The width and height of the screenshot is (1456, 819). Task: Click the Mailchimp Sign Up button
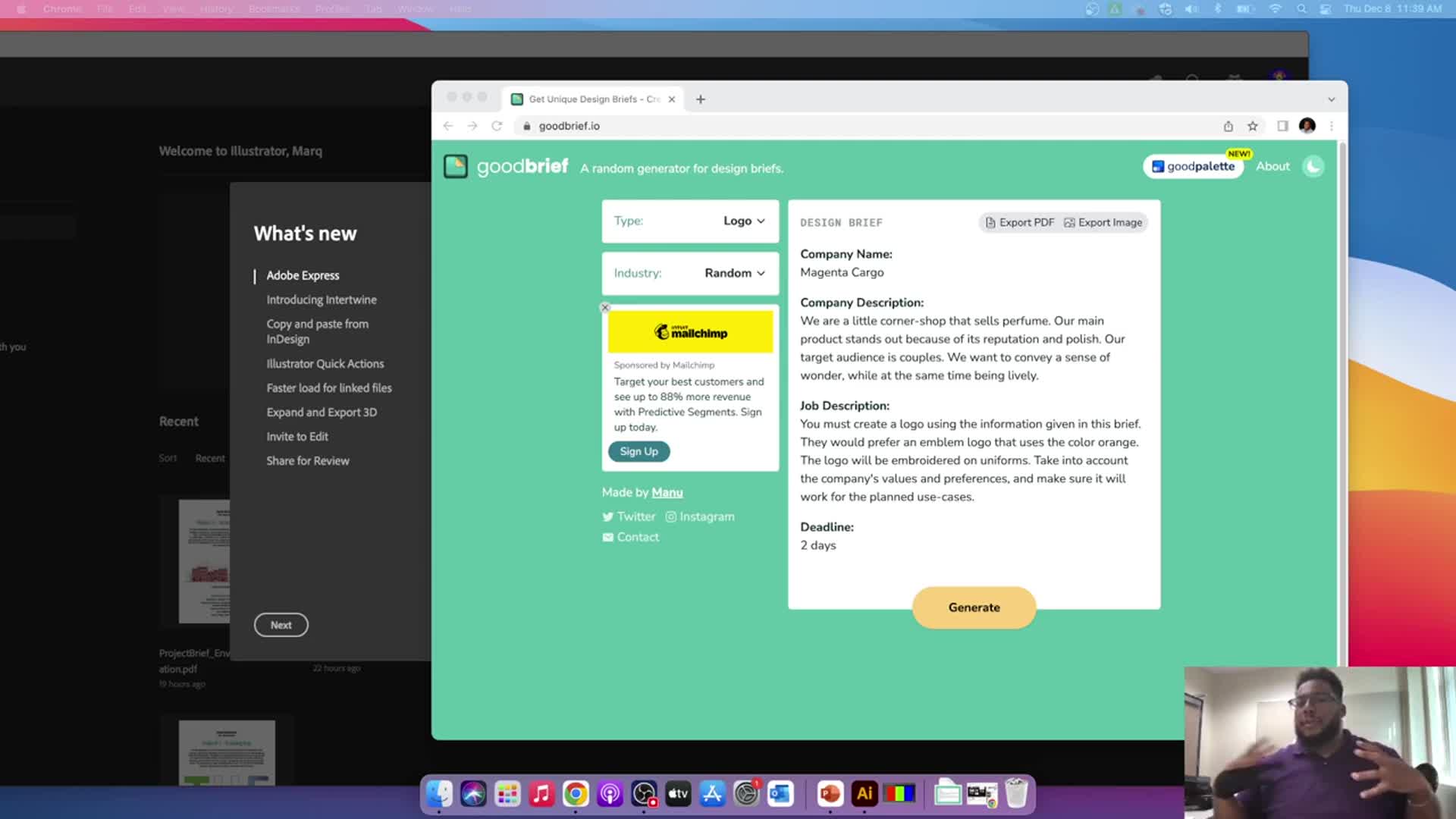pos(639,451)
